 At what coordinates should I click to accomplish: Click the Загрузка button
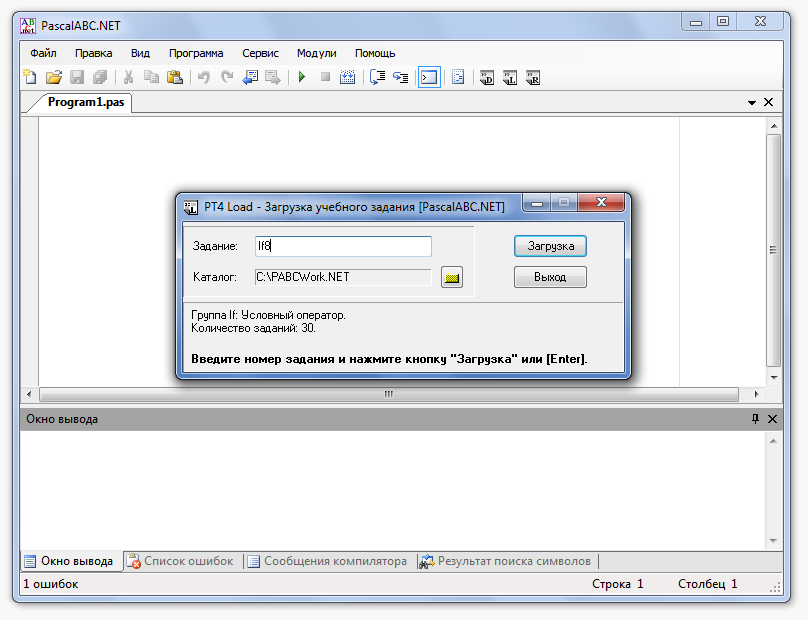coord(550,246)
